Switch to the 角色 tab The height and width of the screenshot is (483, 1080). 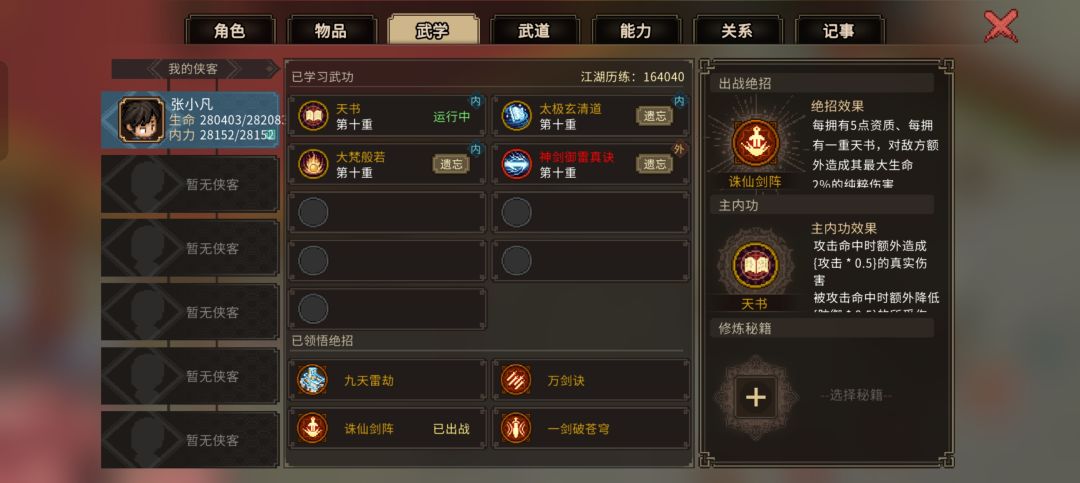(229, 31)
